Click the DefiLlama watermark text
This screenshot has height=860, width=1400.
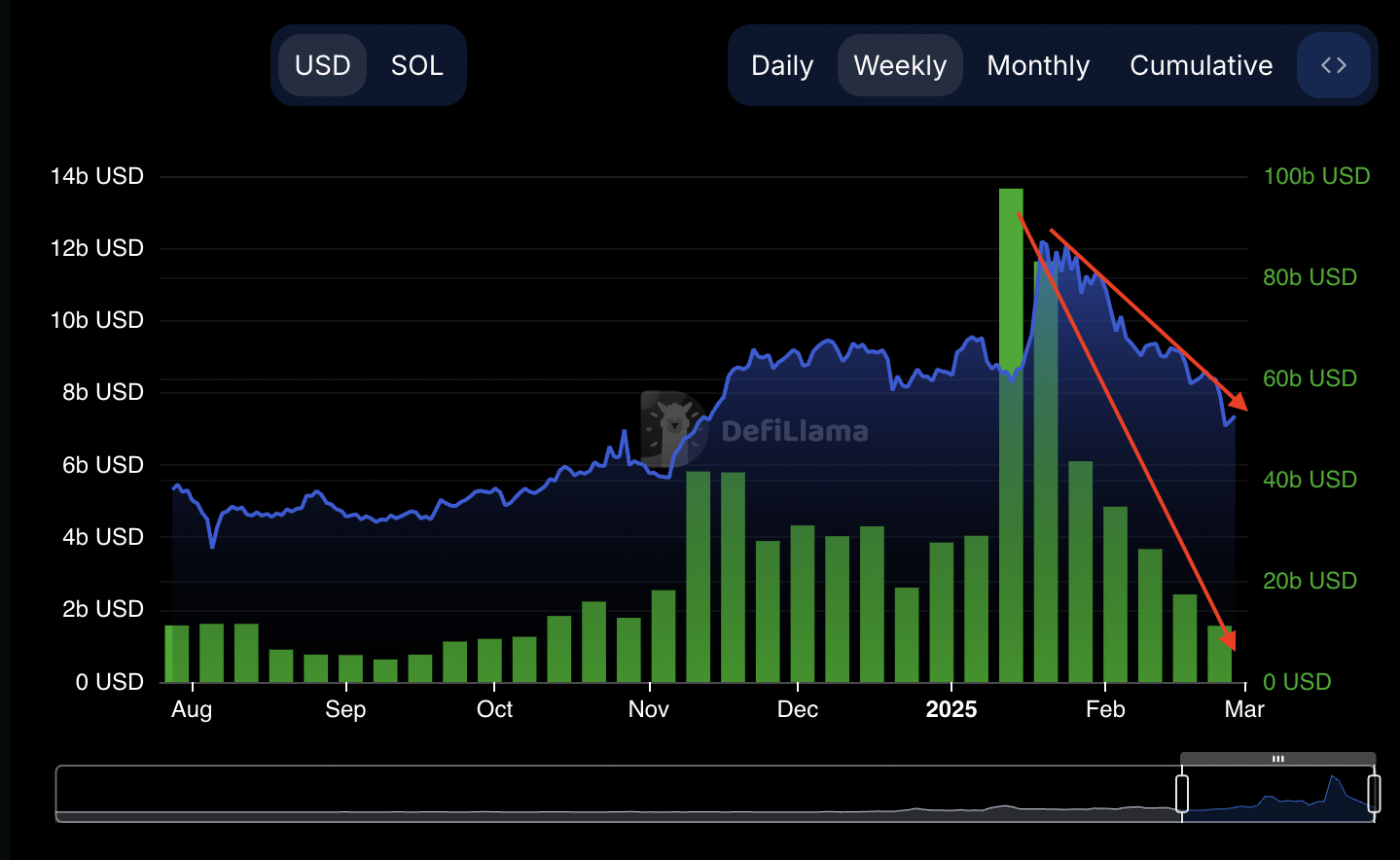[x=795, y=431]
